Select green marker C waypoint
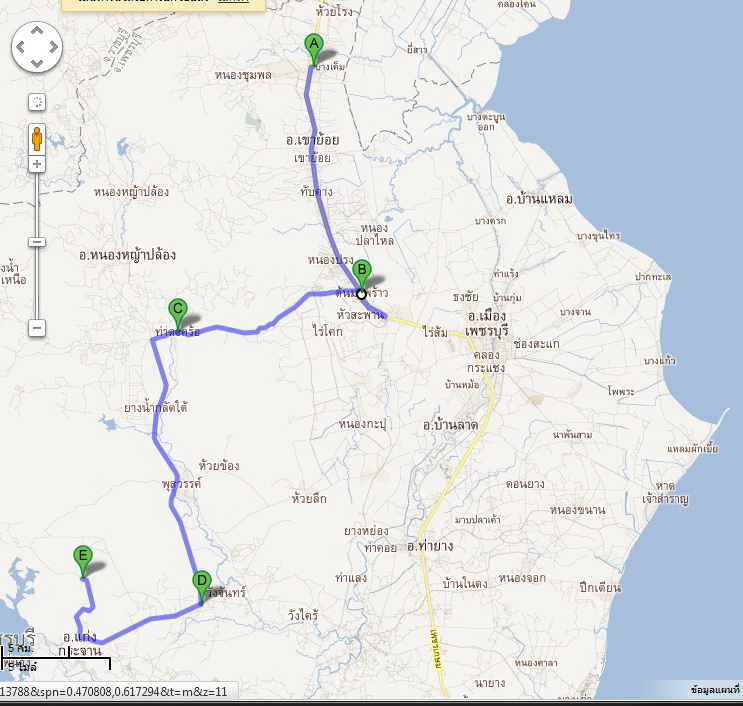Viewport: 743px width, 706px height. coord(176,310)
